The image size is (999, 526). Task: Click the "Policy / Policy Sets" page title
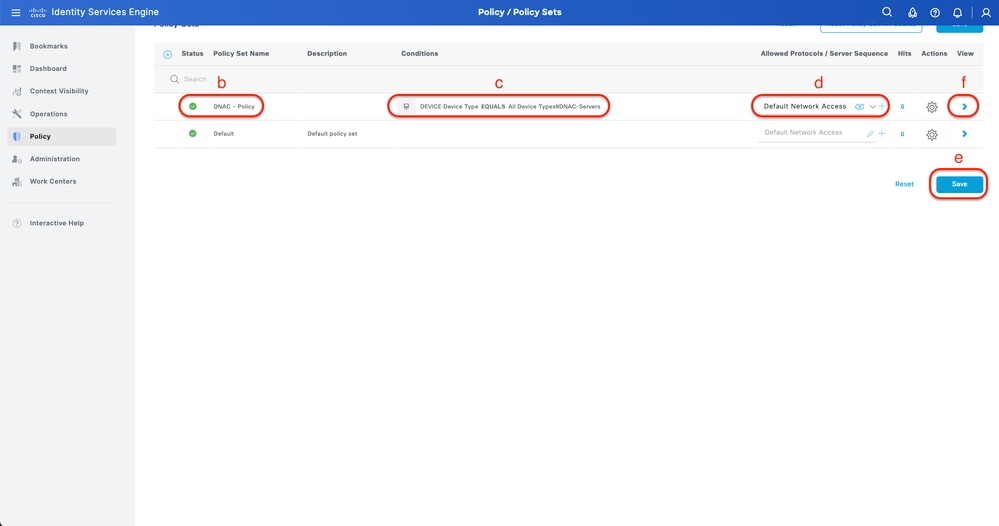click(x=519, y=12)
